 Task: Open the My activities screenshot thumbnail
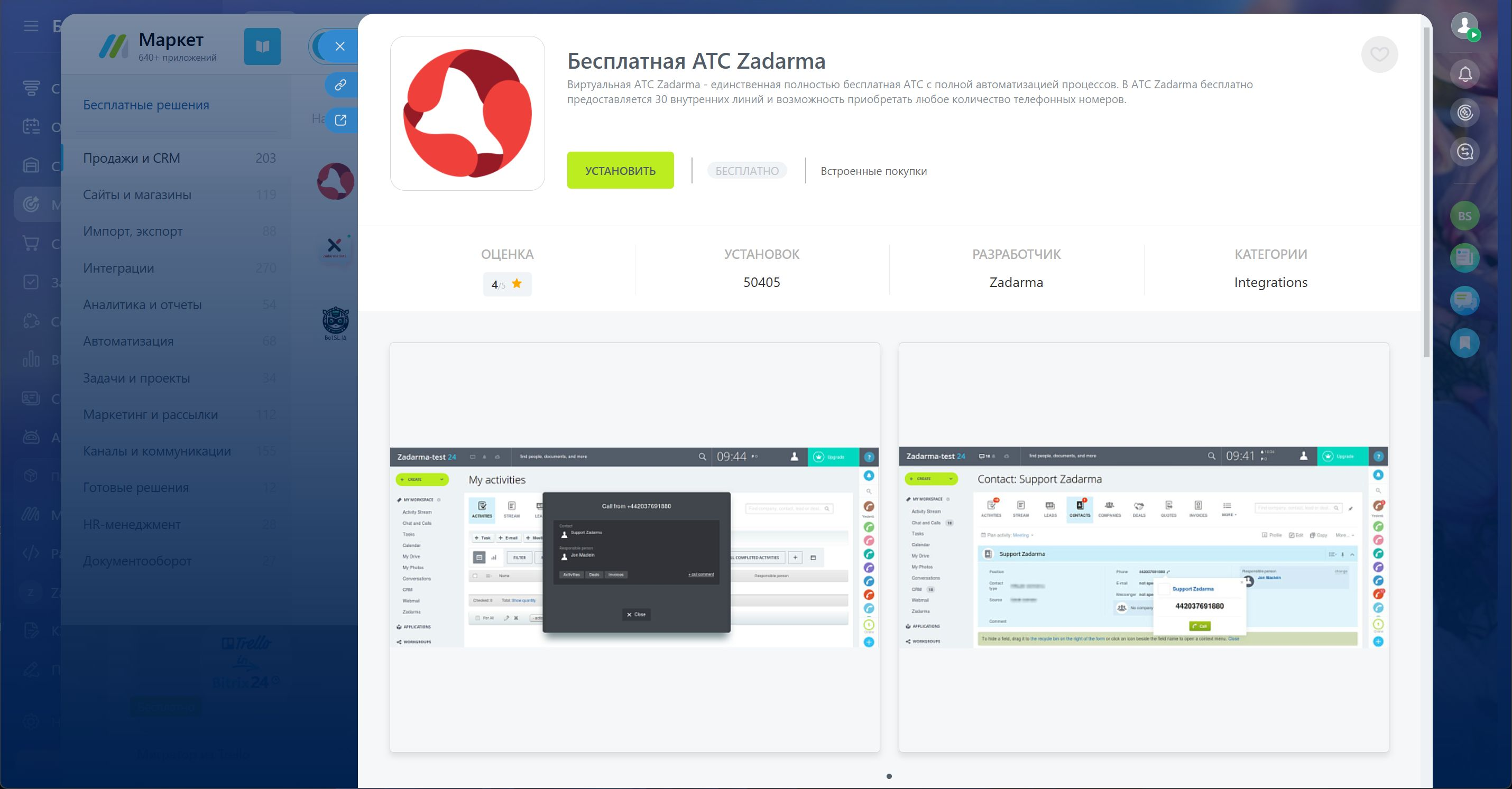[634, 547]
